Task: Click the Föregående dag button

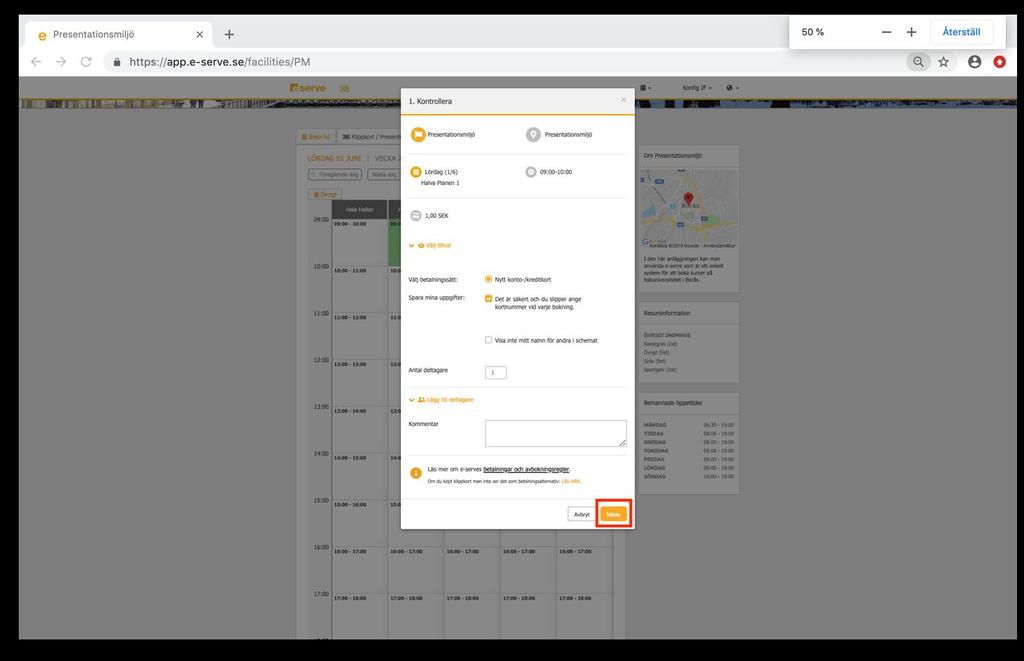Action: (335, 174)
